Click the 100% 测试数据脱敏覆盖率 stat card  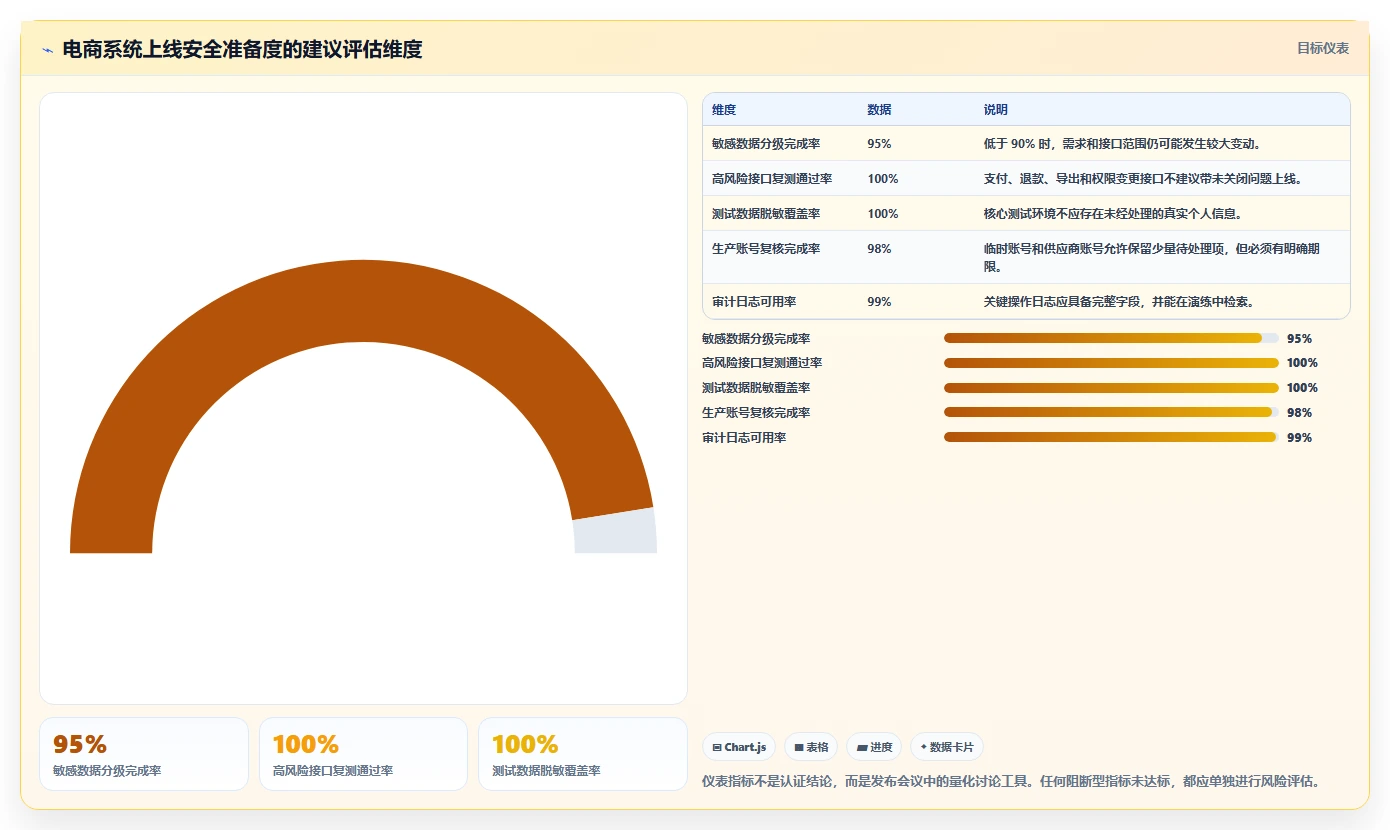coord(583,754)
